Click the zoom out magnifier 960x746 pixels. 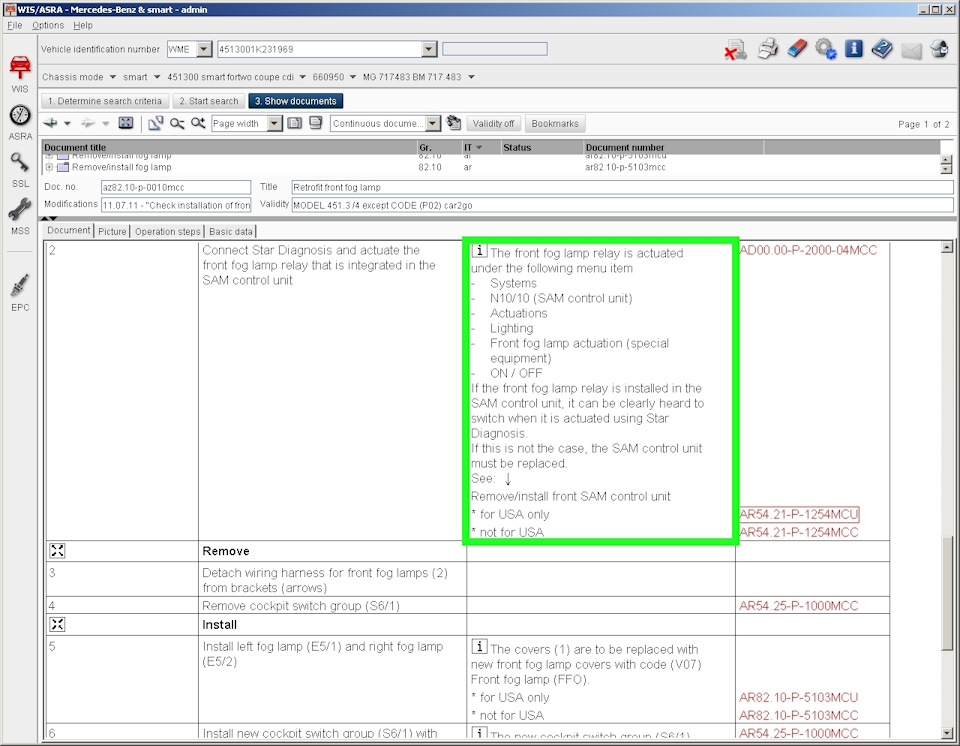click(x=176, y=124)
